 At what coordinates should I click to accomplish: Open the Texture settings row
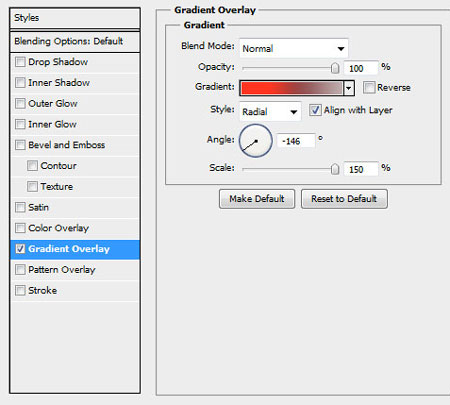tap(75, 187)
